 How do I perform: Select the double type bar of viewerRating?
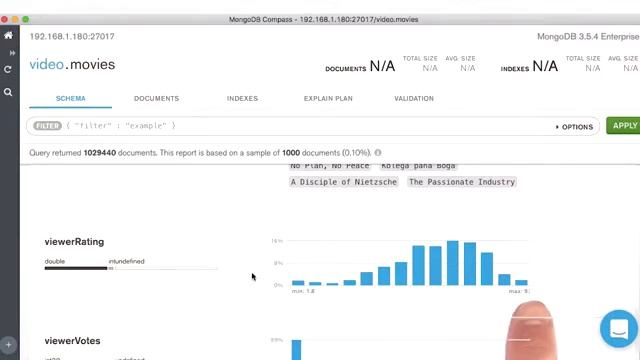[76, 268]
